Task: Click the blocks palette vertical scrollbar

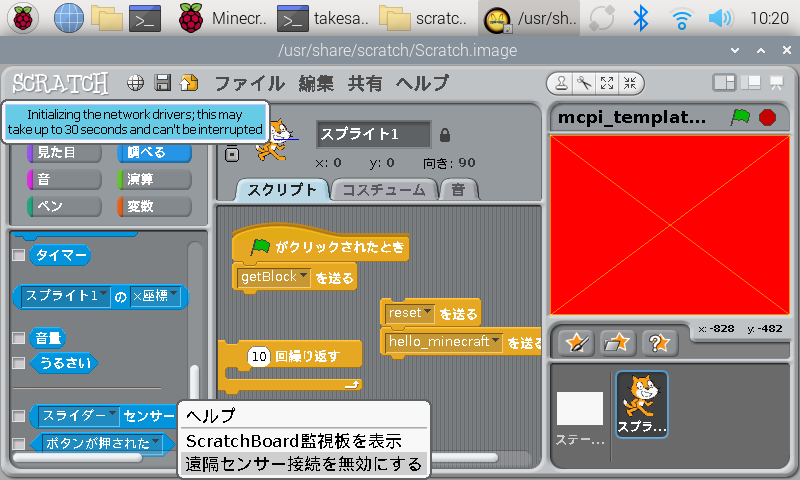Action: click(x=194, y=383)
